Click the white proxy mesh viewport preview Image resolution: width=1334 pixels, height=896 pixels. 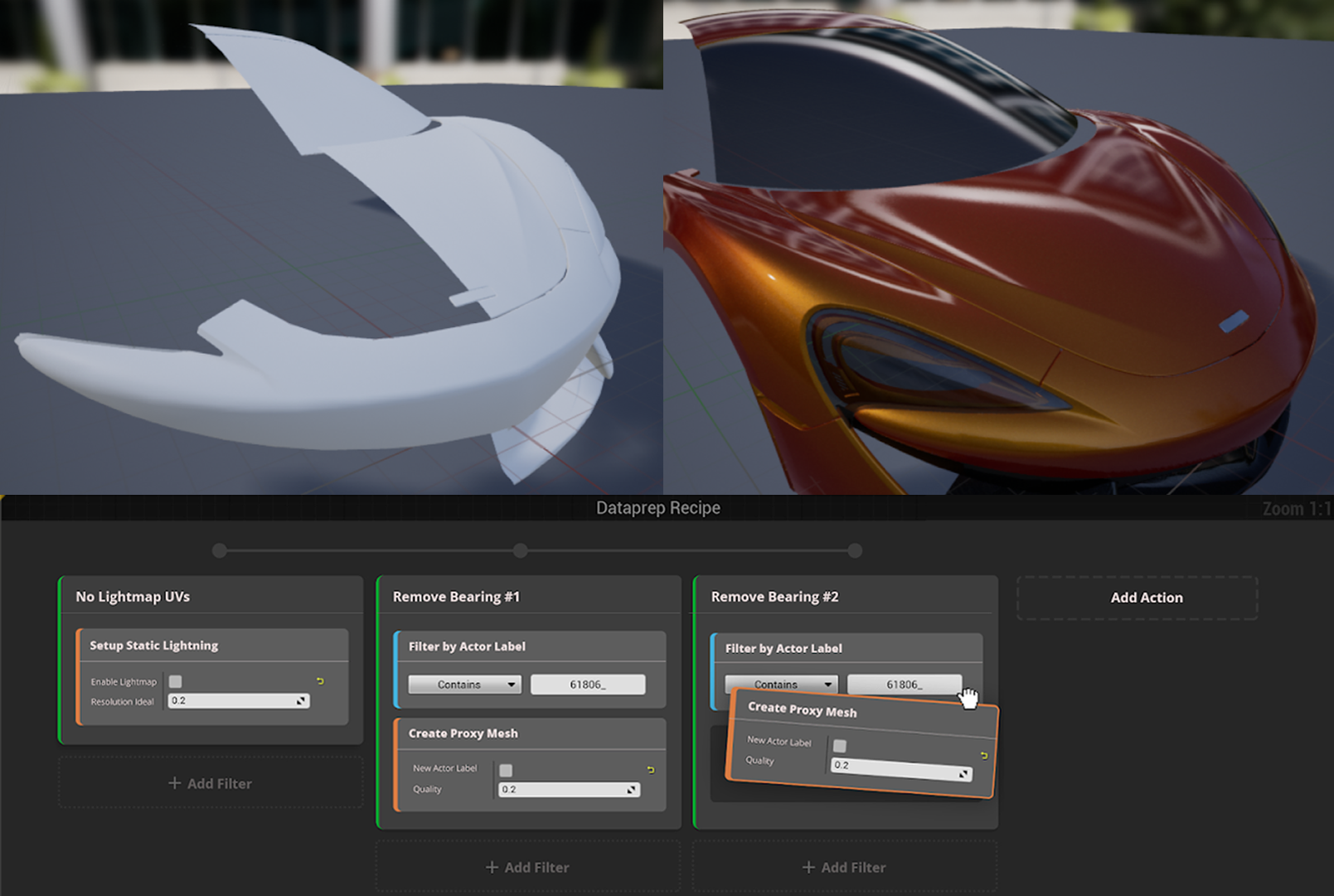click(332, 247)
